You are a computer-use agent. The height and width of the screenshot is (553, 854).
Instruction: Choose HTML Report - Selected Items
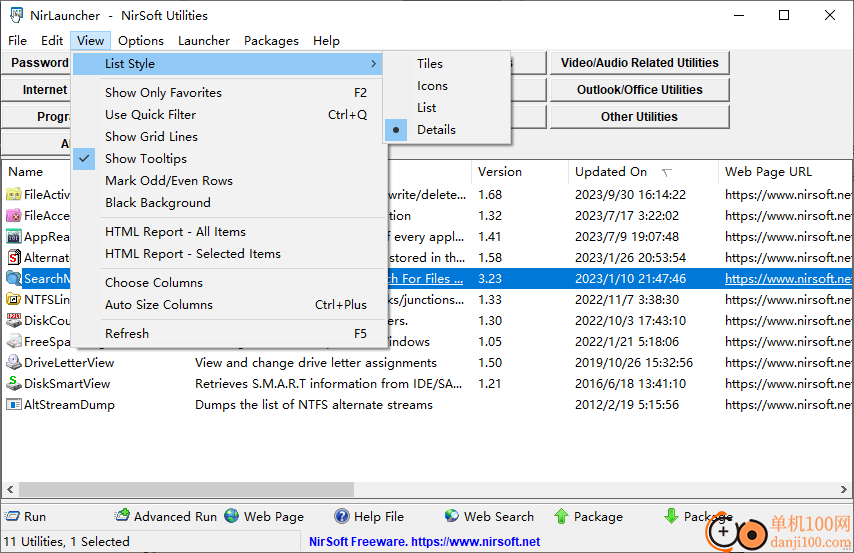tap(228, 254)
